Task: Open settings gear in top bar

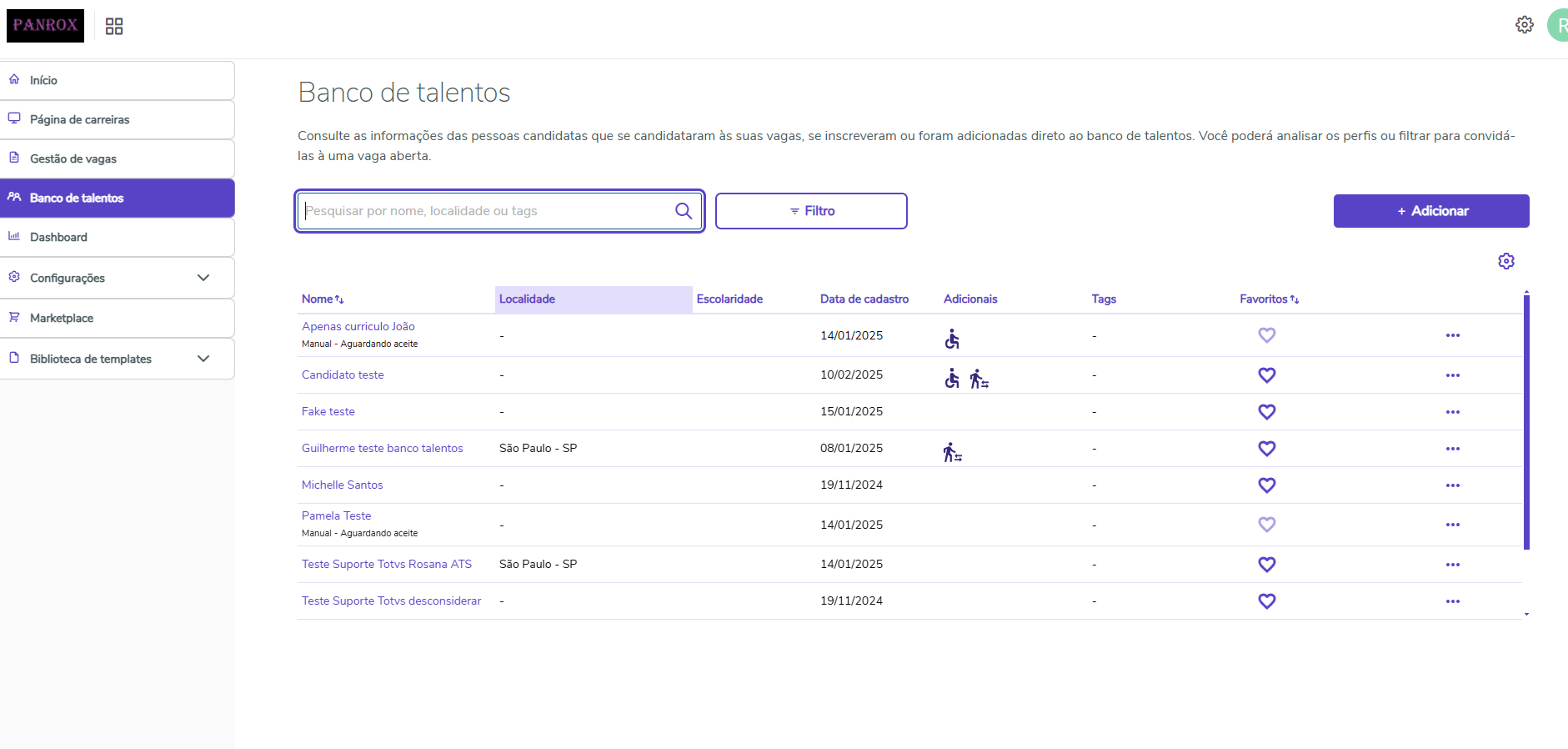Action: 1524,25
